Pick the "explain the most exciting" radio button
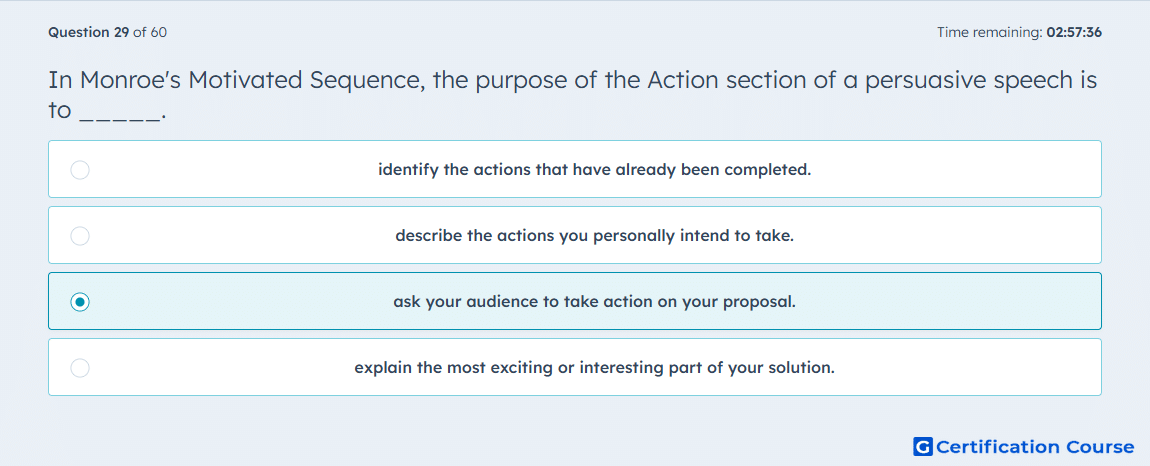 point(80,368)
